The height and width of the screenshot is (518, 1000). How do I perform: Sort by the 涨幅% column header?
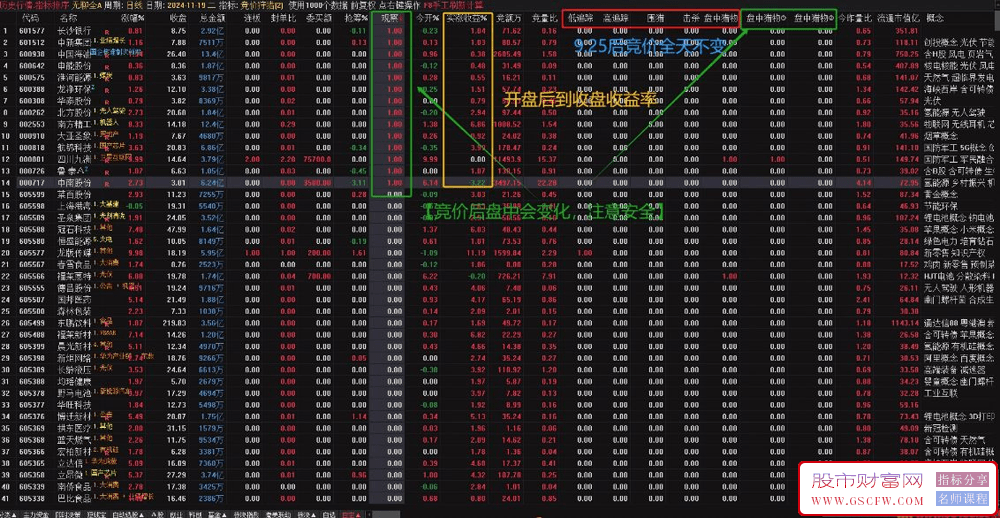pyautogui.click(x=132, y=18)
